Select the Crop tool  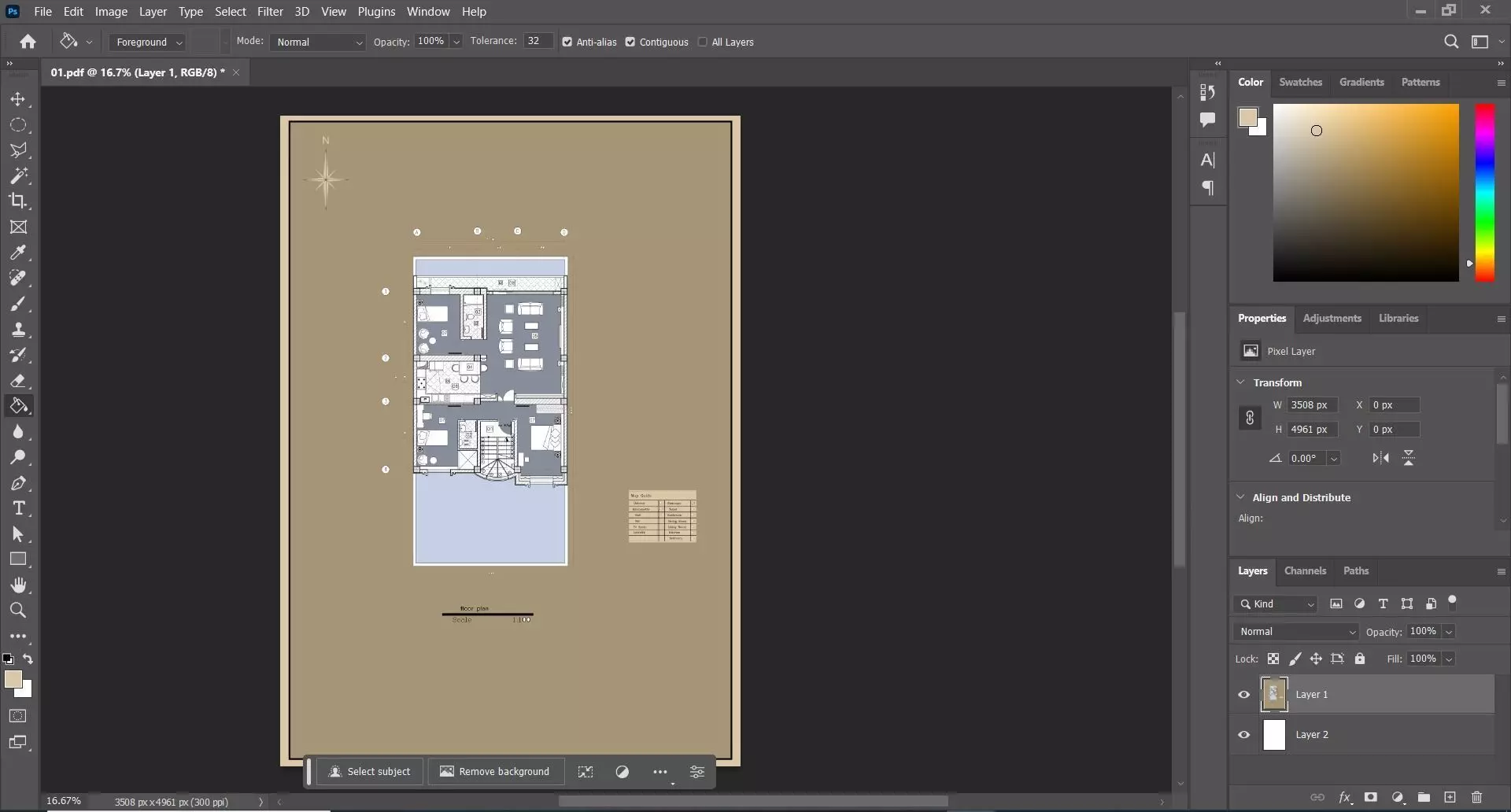[18, 201]
